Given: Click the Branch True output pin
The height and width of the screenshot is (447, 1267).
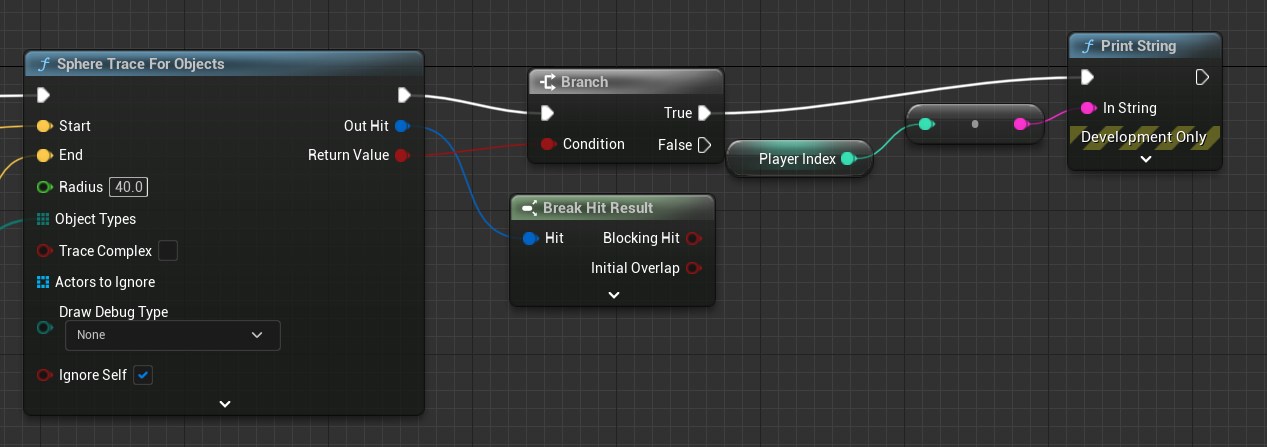Looking at the screenshot, I should [704, 113].
